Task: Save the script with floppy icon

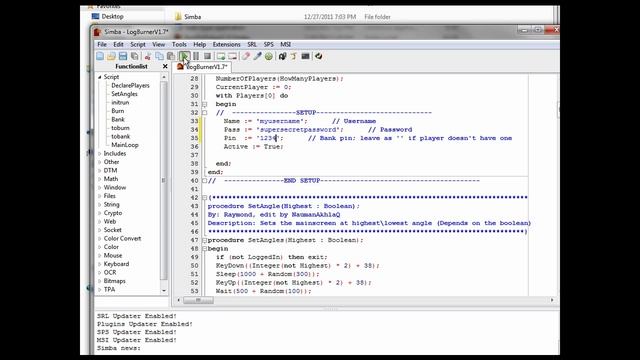Action: [123, 56]
